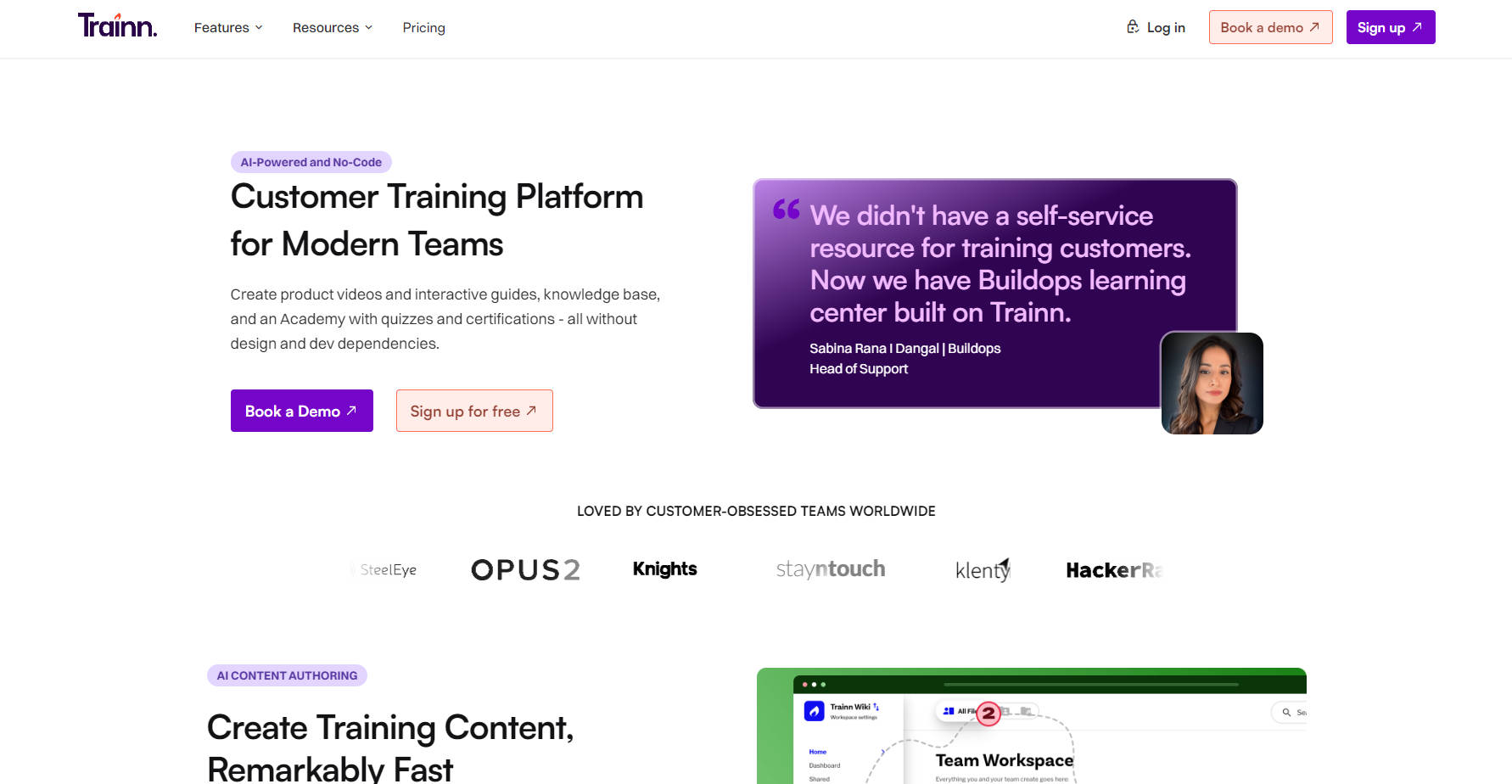Click Sign up for free button
Viewport: 1512px width, 784px height.
click(x=473, y=411)
